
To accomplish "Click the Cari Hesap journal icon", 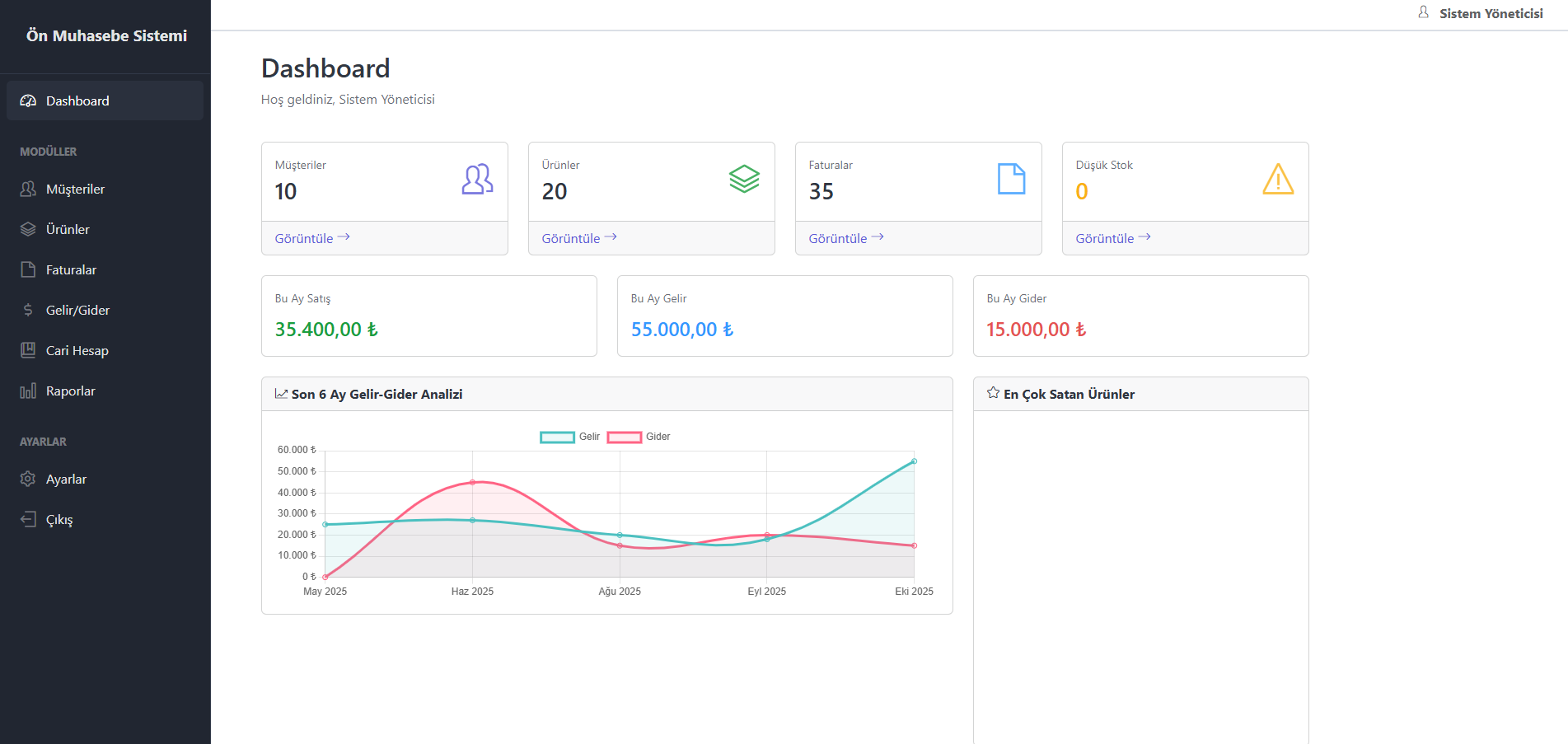I will 28,350.
